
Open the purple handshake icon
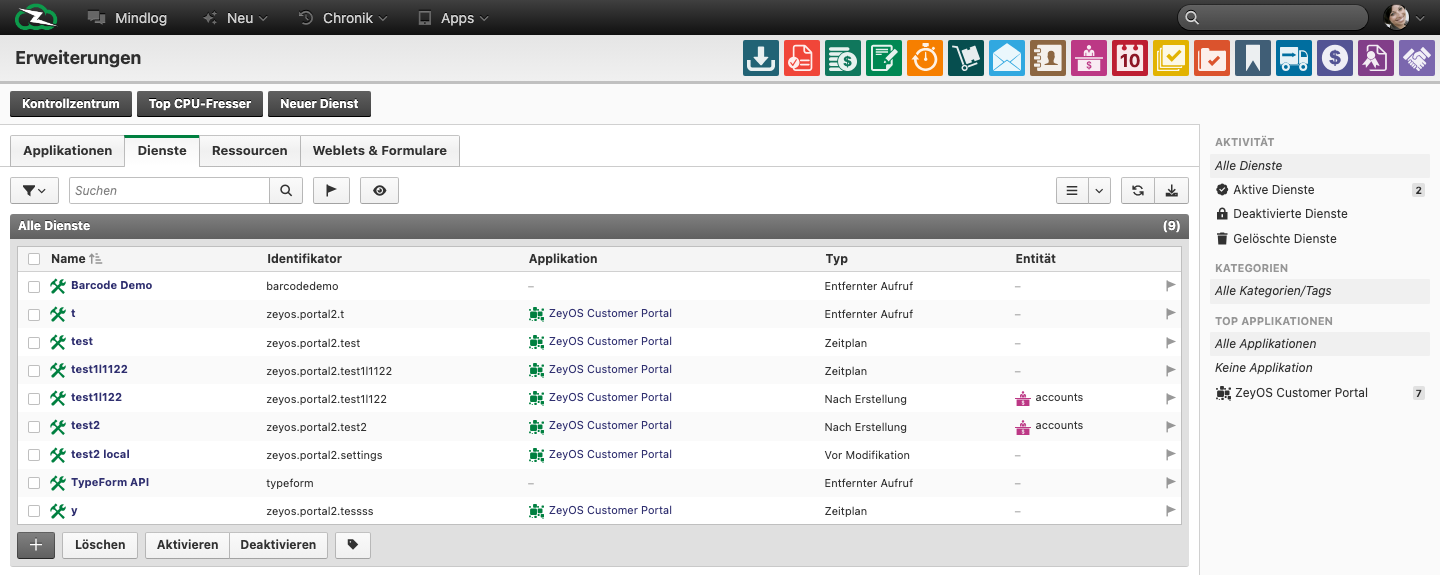coord(1417,58)
